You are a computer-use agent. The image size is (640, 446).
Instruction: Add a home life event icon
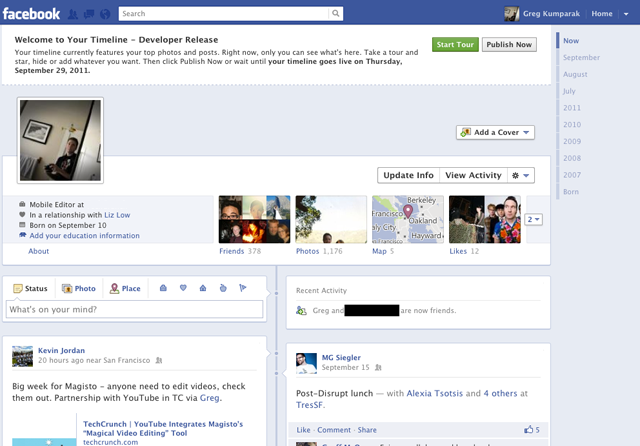tap(203, 288)
